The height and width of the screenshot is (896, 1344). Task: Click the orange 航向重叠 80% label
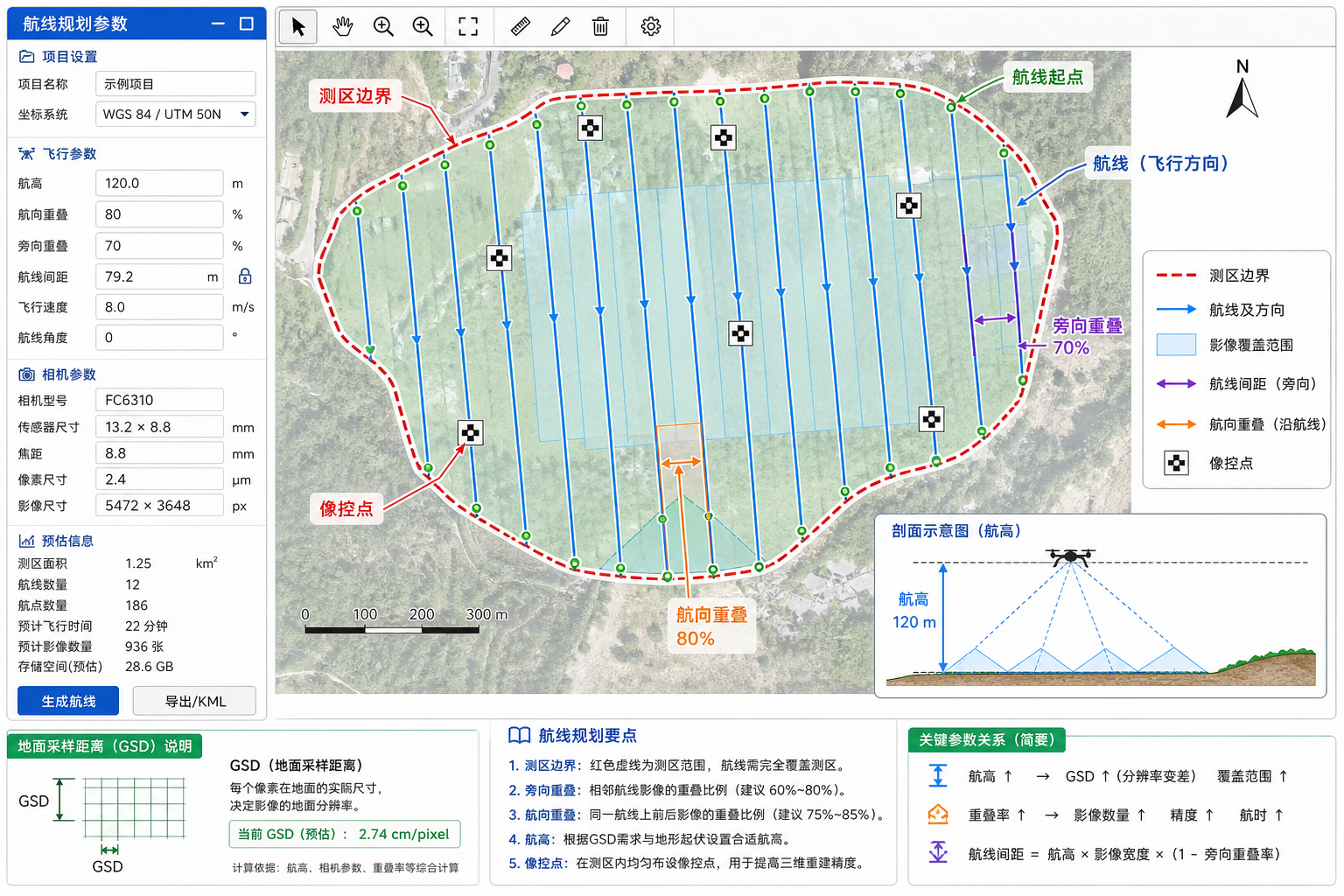click(711, 626)
